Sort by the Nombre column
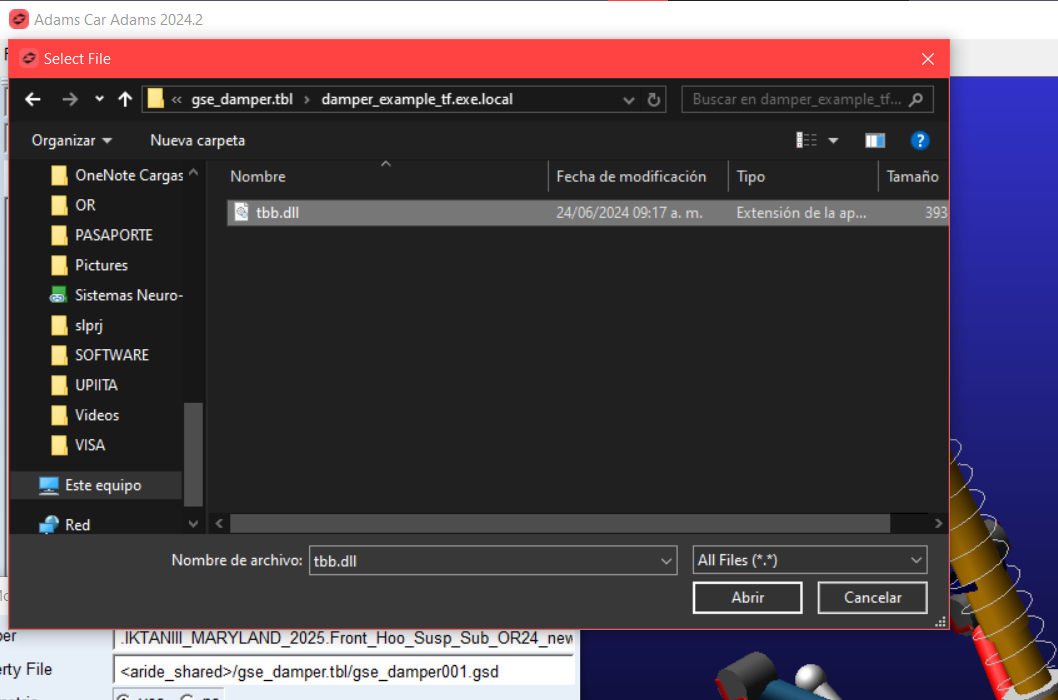Screen dimensions: 1058x700 [258, 176]
